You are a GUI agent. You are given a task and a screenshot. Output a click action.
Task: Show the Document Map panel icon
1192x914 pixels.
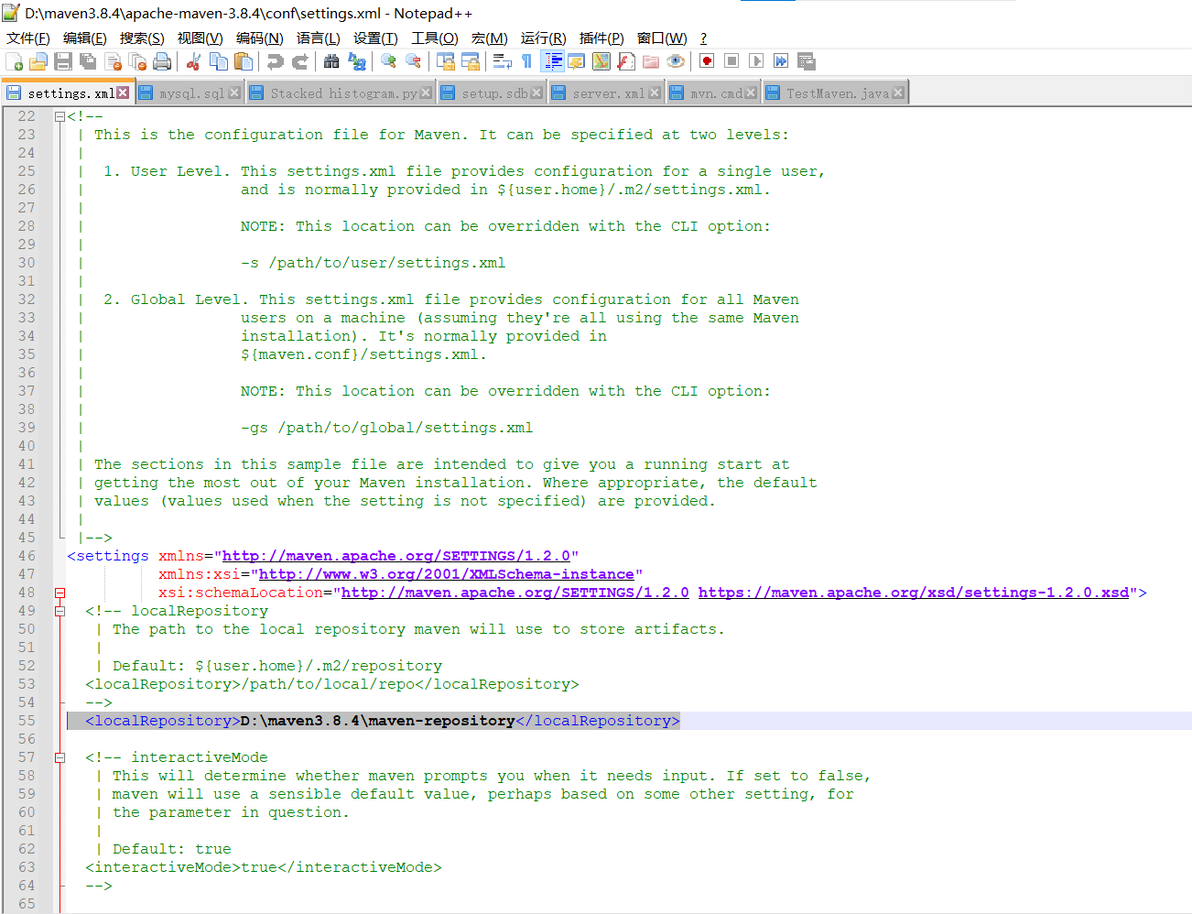coord(601,62)
